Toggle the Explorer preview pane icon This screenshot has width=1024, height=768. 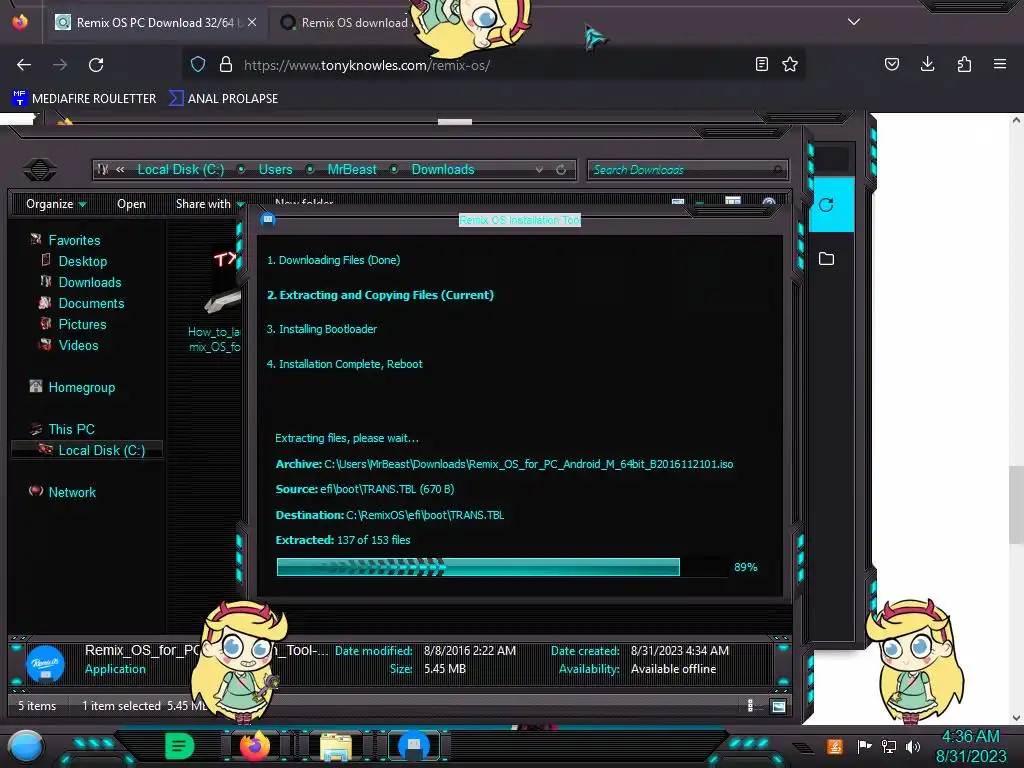[x=733, y=202]
